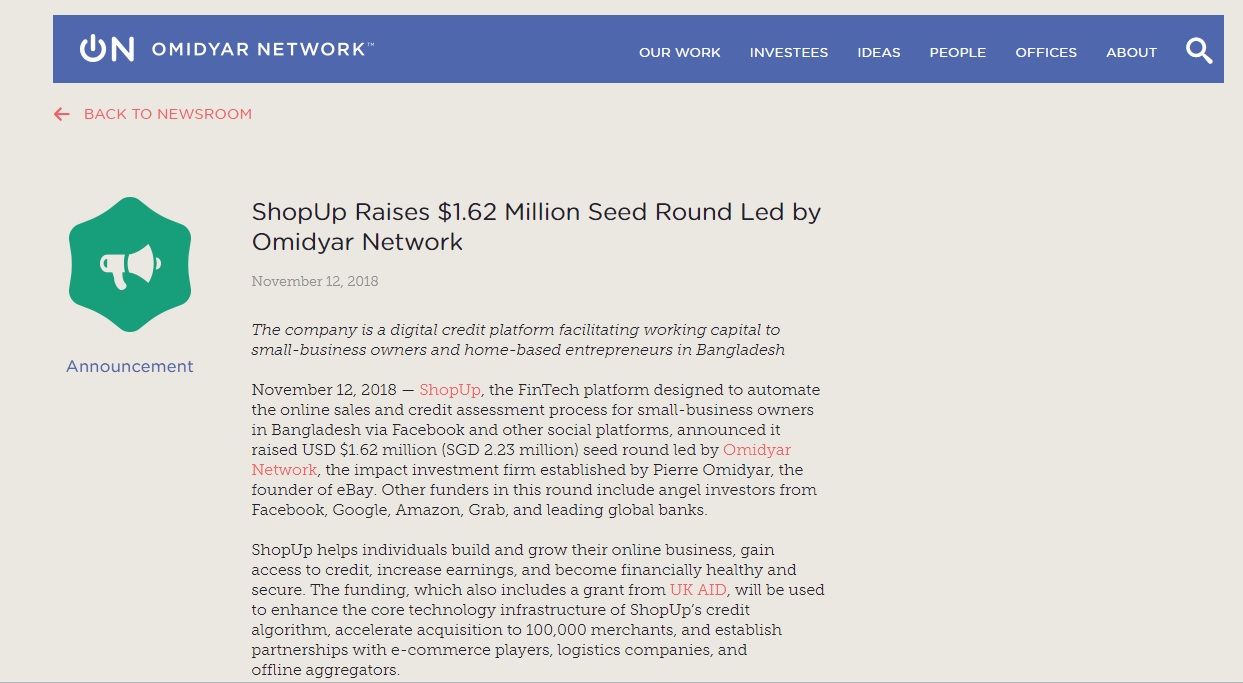Viewport: 1243px width, 683px height.
Task: Click the paragraph beginning ShopUp helps individuals
Action: coord(538,610)
